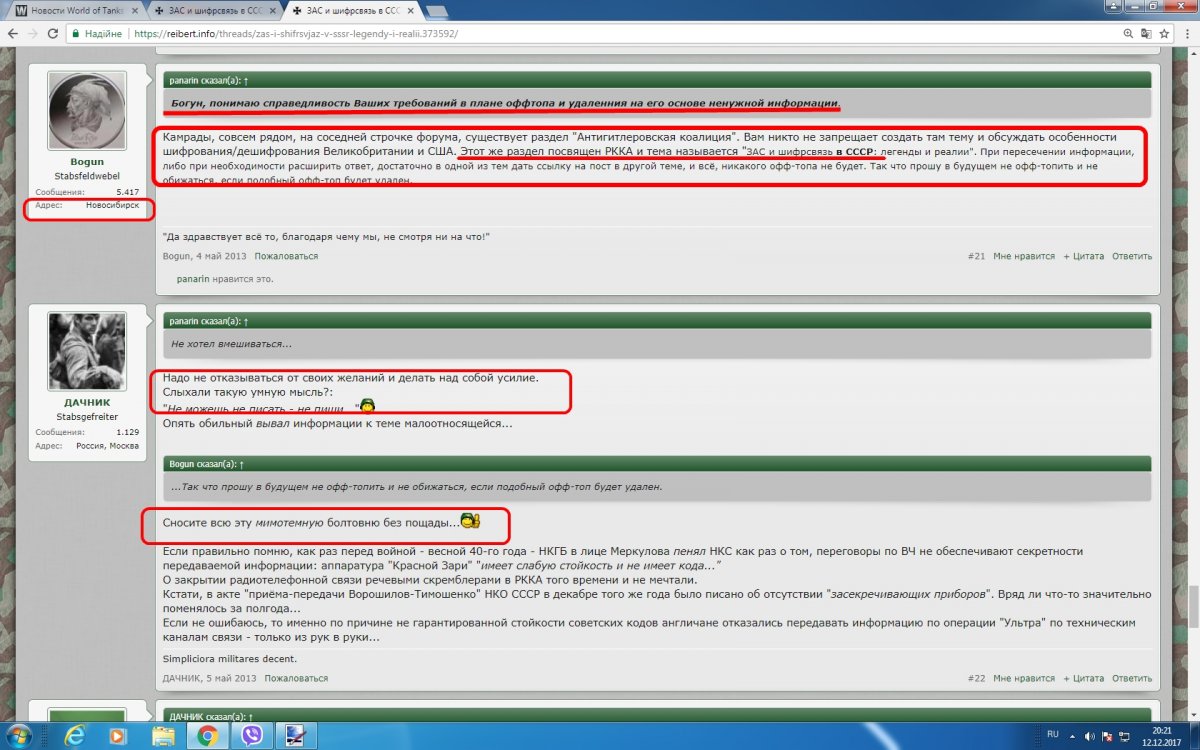Close the active third 'ЗАС и шифрсвязь' tab
The height and width of the screenshot is (750, 1200).
tap(412, 10)
